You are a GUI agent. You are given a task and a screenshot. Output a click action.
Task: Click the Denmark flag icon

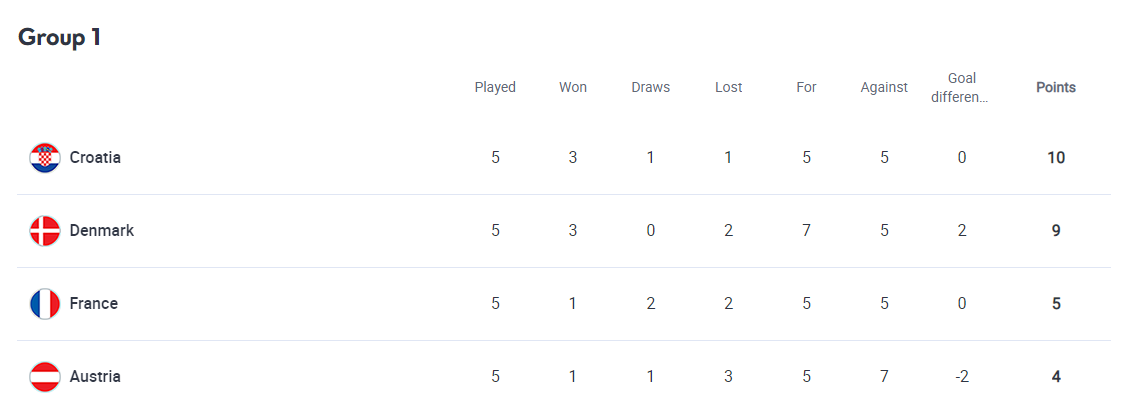click(x=45, y=231)
